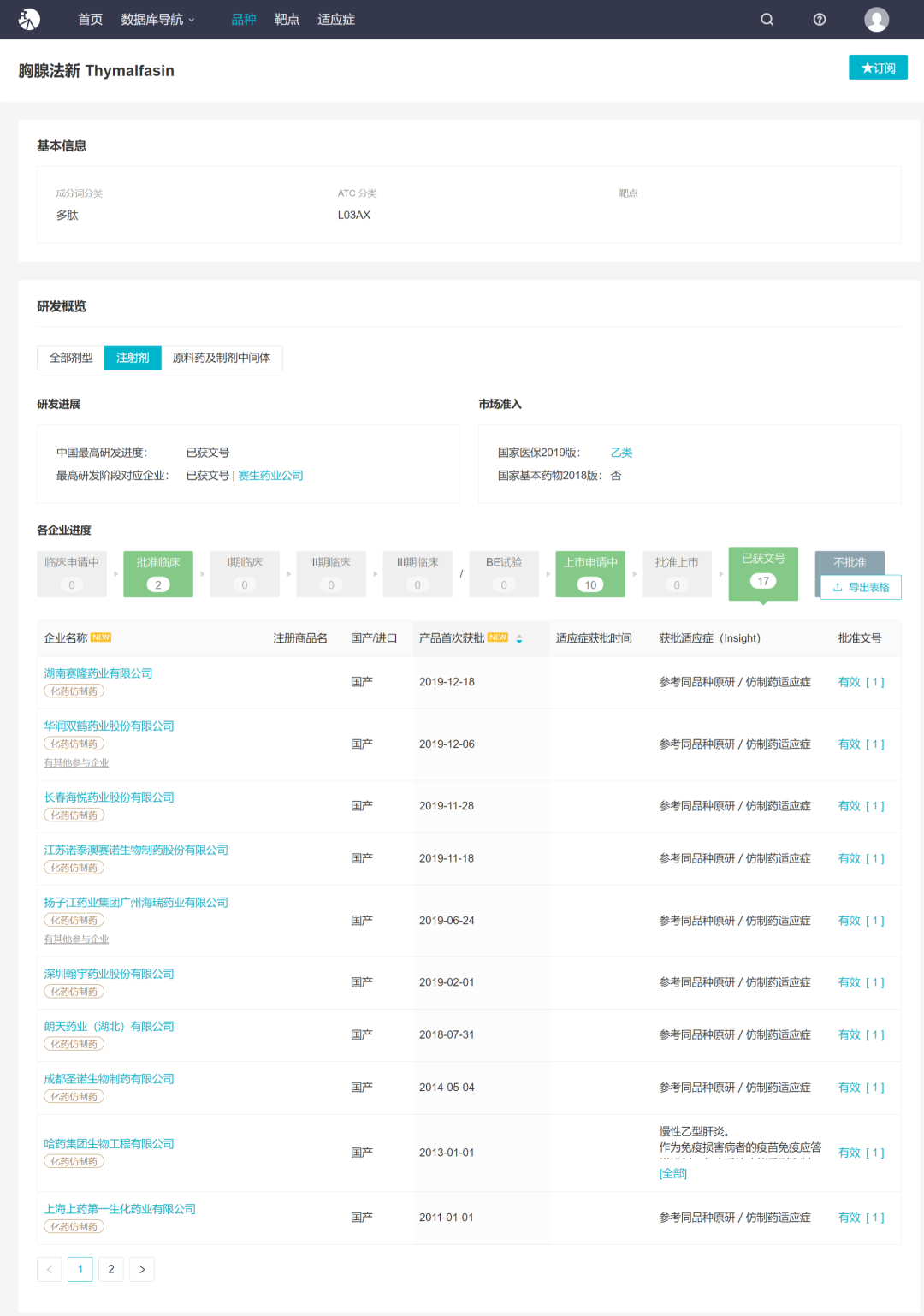
Task: Open 江苏诺泰澳赛诺生物制药股份有限公司 link
Action: 136,850
